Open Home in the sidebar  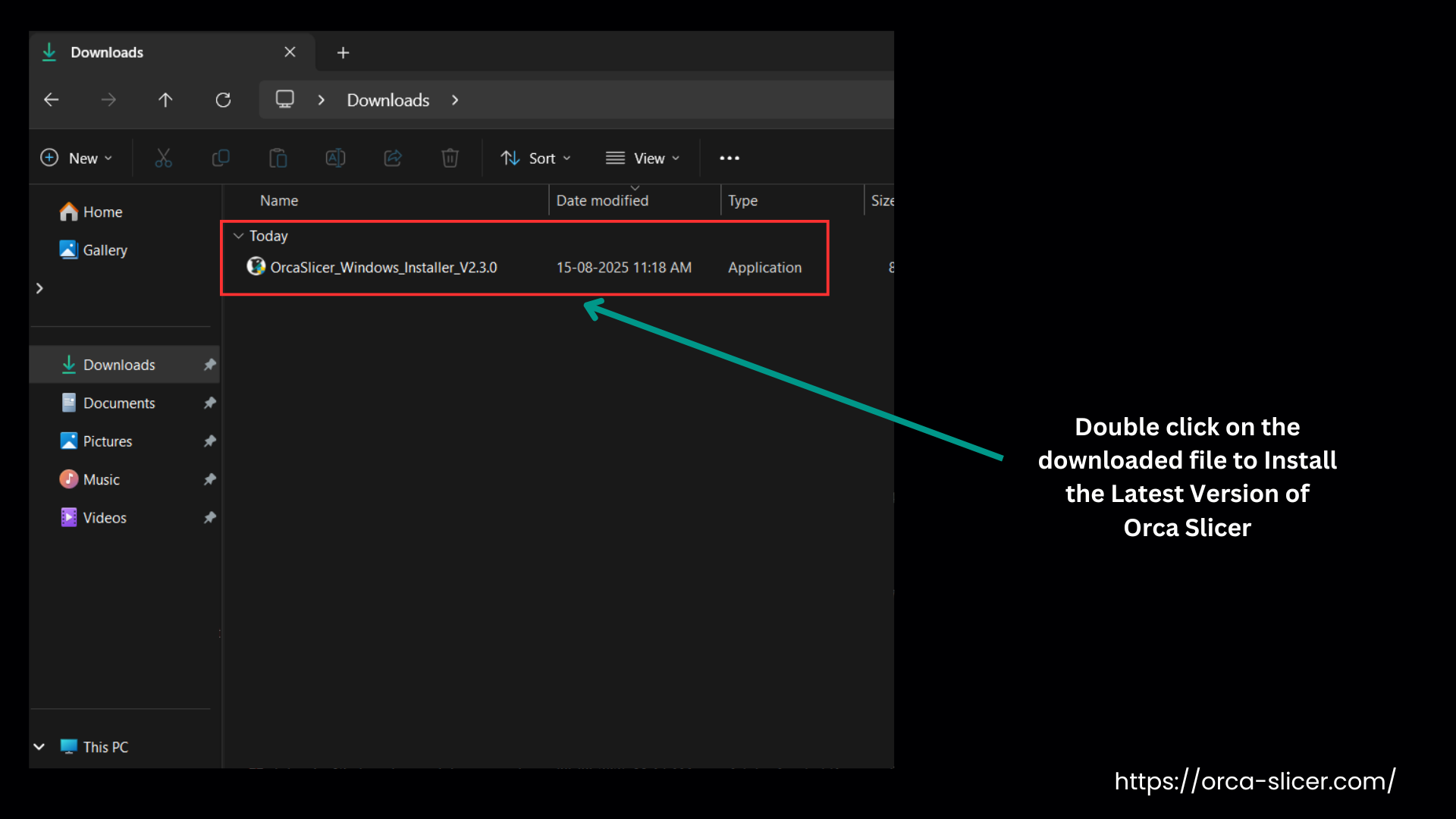pyautogui.click(x=91, y=212)
